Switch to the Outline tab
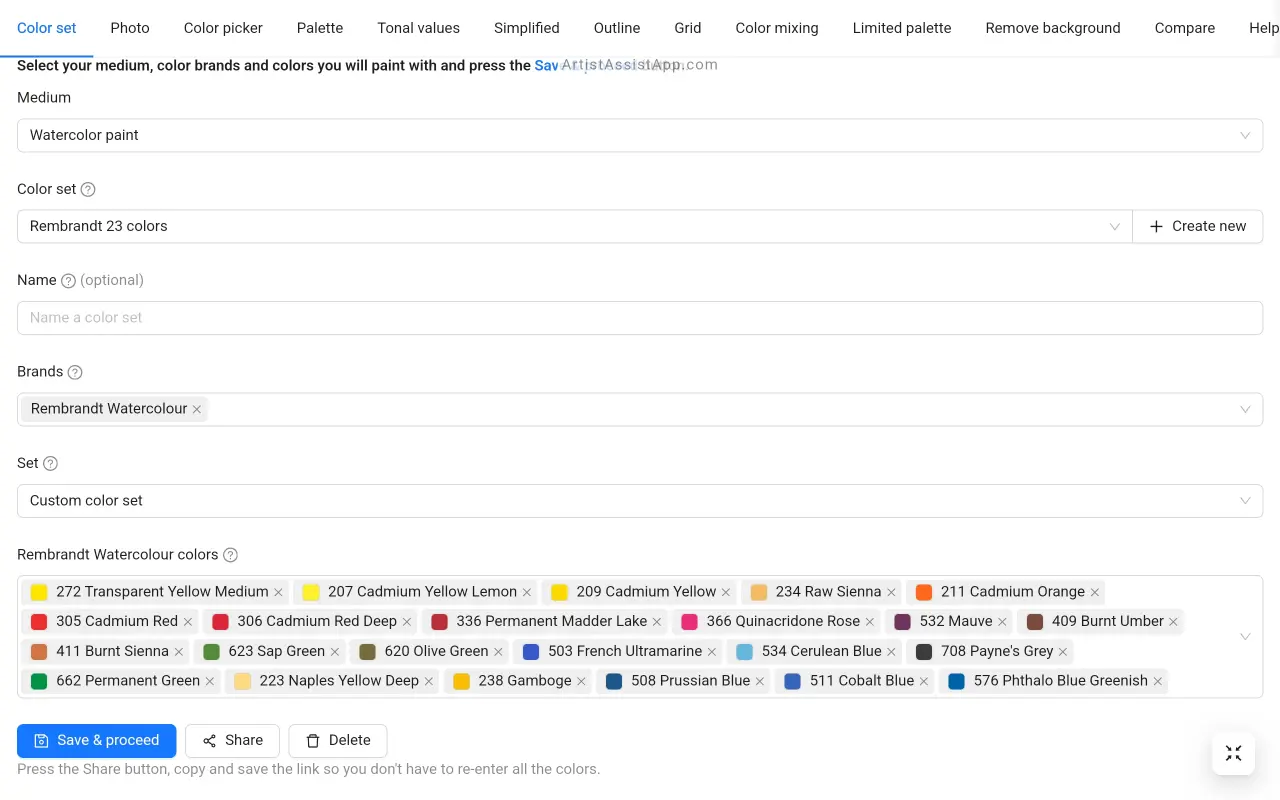The image size is (1280, 800). [617, 28]
